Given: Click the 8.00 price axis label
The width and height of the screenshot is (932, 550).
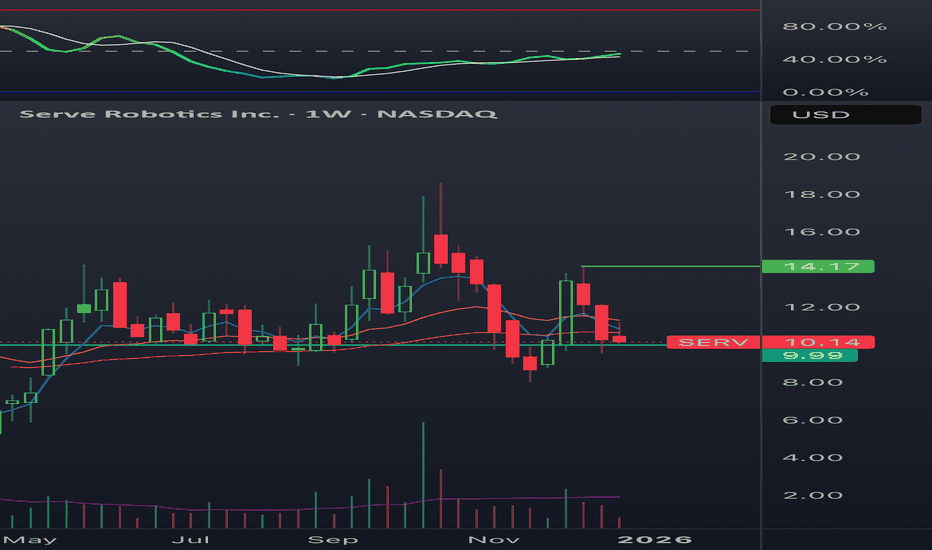Looking at the screenshot, I should tap(813, 382).
